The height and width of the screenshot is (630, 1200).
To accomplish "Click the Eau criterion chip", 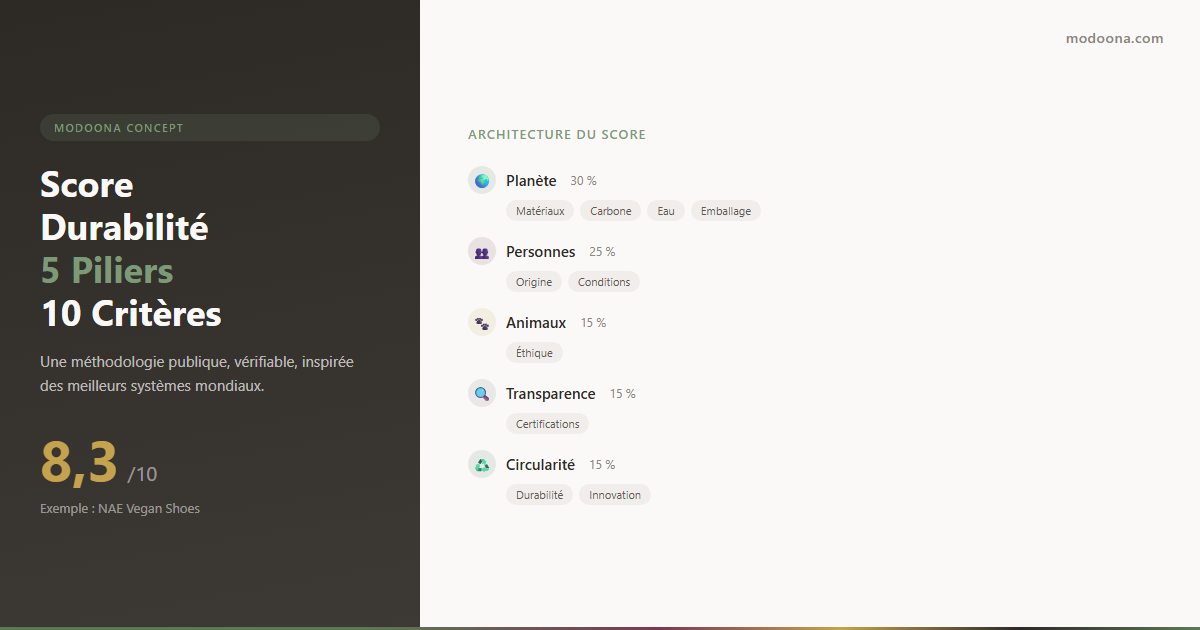I will [666, 211].
